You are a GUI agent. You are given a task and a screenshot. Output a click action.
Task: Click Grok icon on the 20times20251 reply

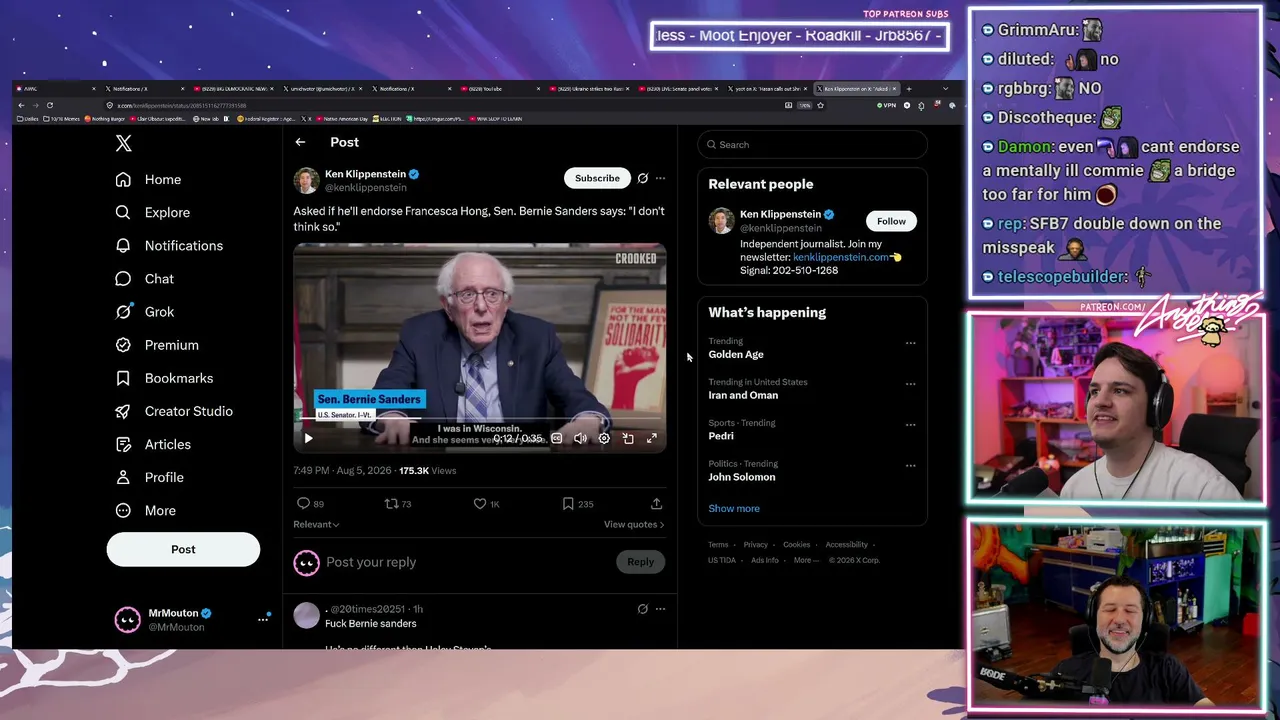click(x=643, y=609)
